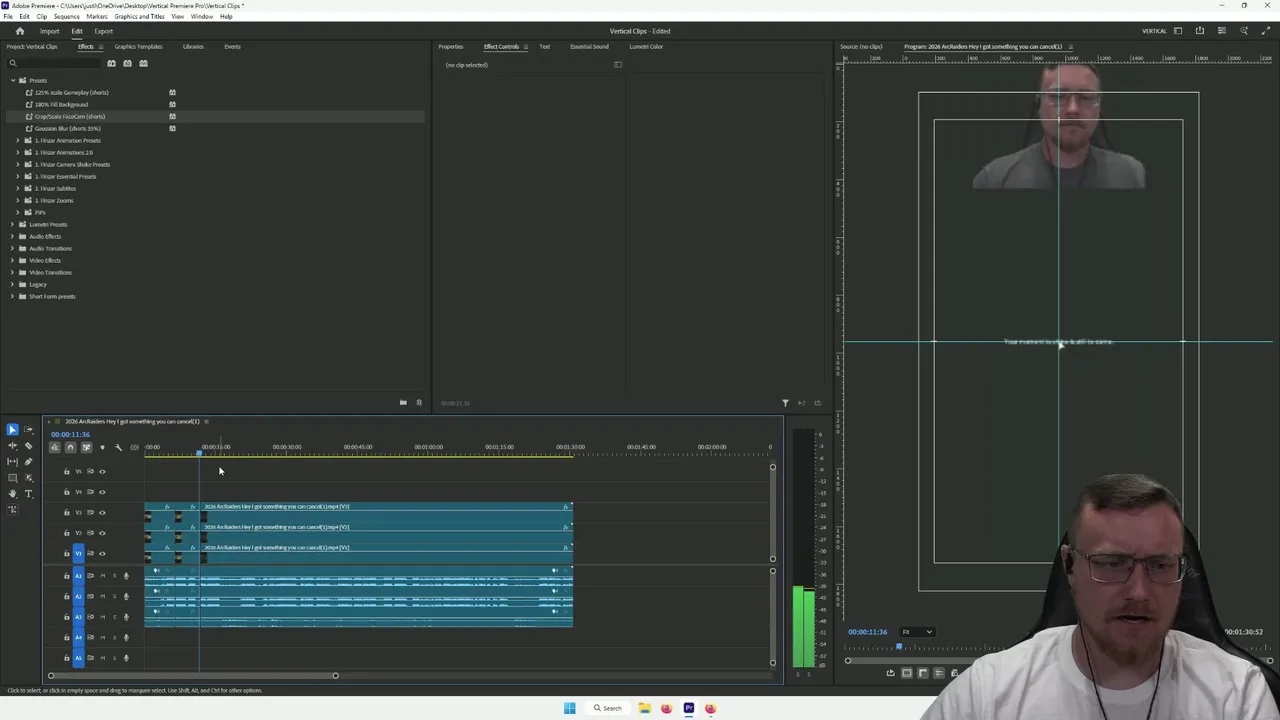Delete custom item in Effects panel

click(419, 403)
